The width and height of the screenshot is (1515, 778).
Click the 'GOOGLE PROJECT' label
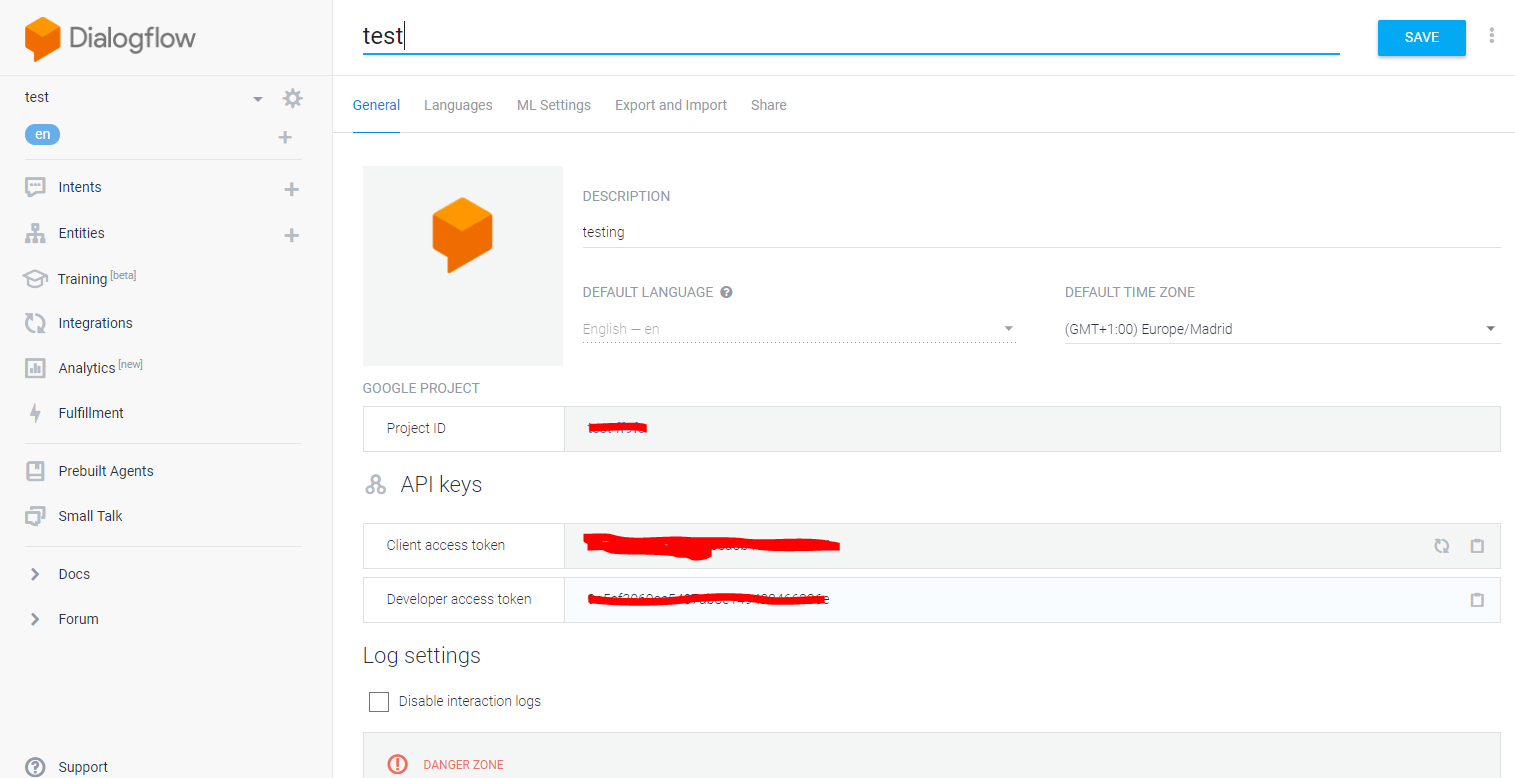[421, 388]
